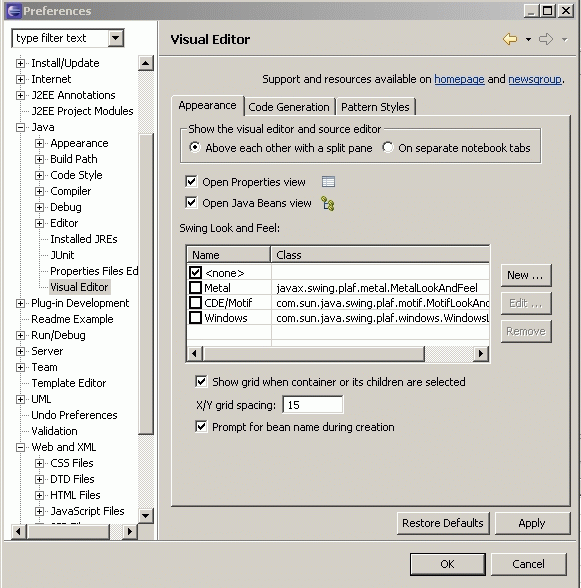Click the tree horizontal scroll left arrow
This screenshot has height=588, width=581.
(x=18, y=531)
